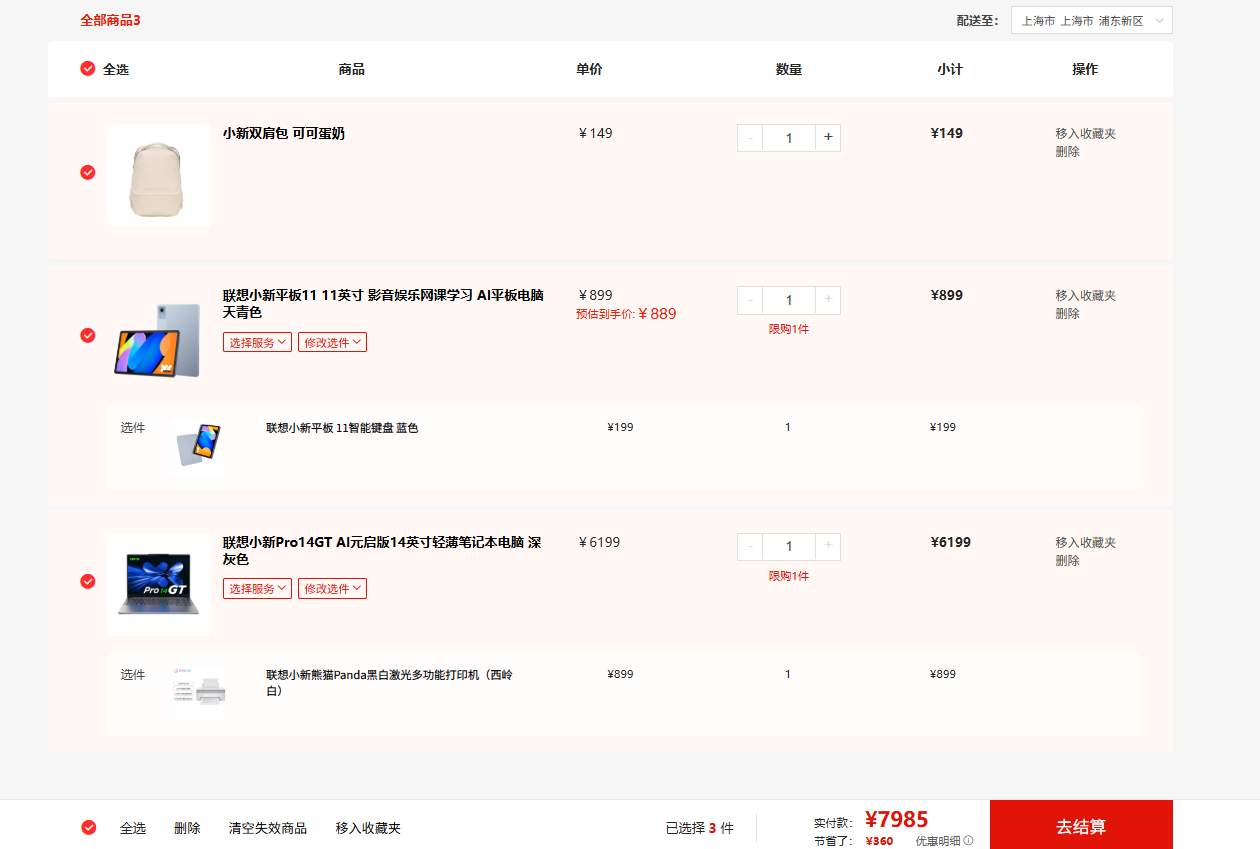Uncheck the 小新双肩包 item checkbox
This screenshot has height=849, width=1260.
point(88,172)
